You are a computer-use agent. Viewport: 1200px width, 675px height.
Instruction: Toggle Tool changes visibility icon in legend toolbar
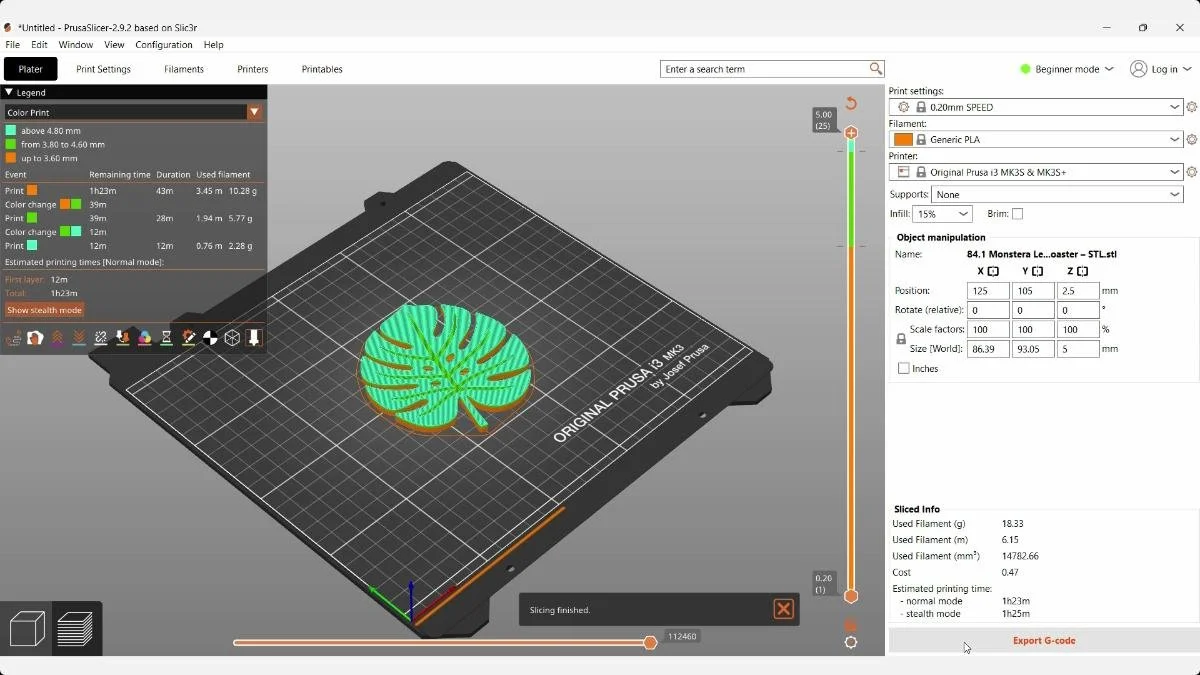coord(123,338)
